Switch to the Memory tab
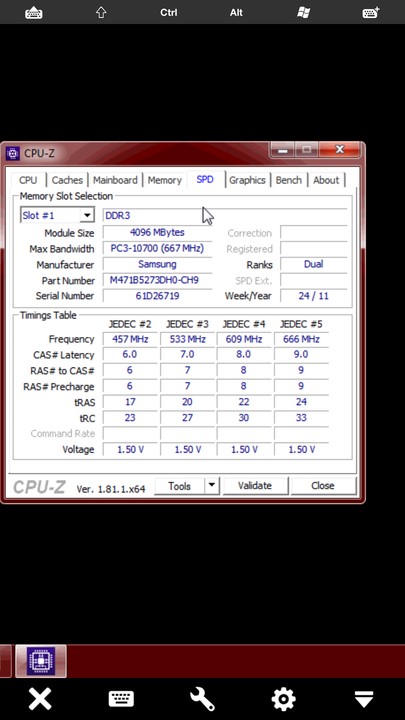The height and width of the screenshot is (720, 405). pos(165,180)
